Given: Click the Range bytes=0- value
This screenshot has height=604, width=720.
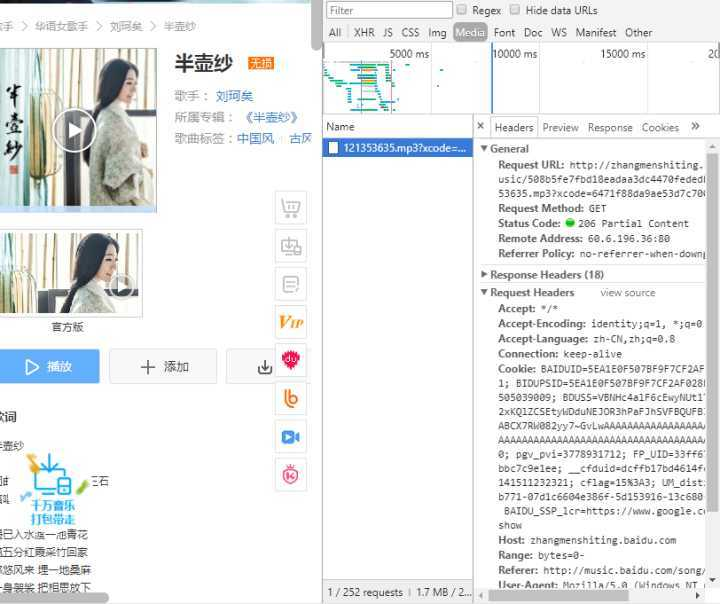Looking at the screenshot, I should [x=561, y=556].
